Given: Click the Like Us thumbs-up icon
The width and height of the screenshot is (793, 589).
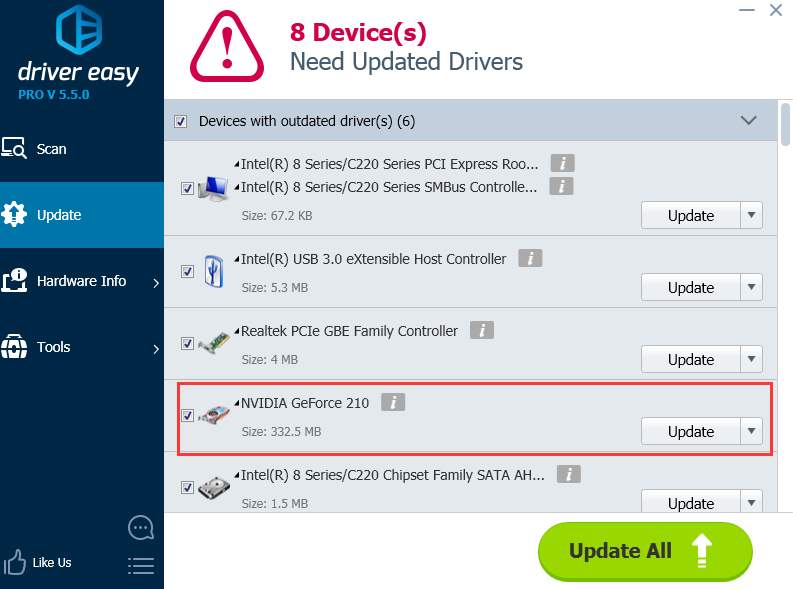Looking at the screenshot, I should tap(15, 562).
